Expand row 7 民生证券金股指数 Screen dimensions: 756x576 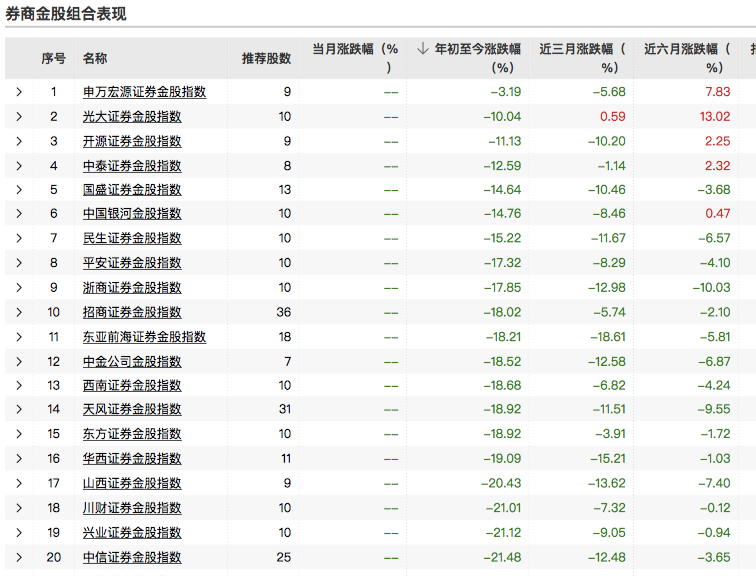(x=19, y=238)
